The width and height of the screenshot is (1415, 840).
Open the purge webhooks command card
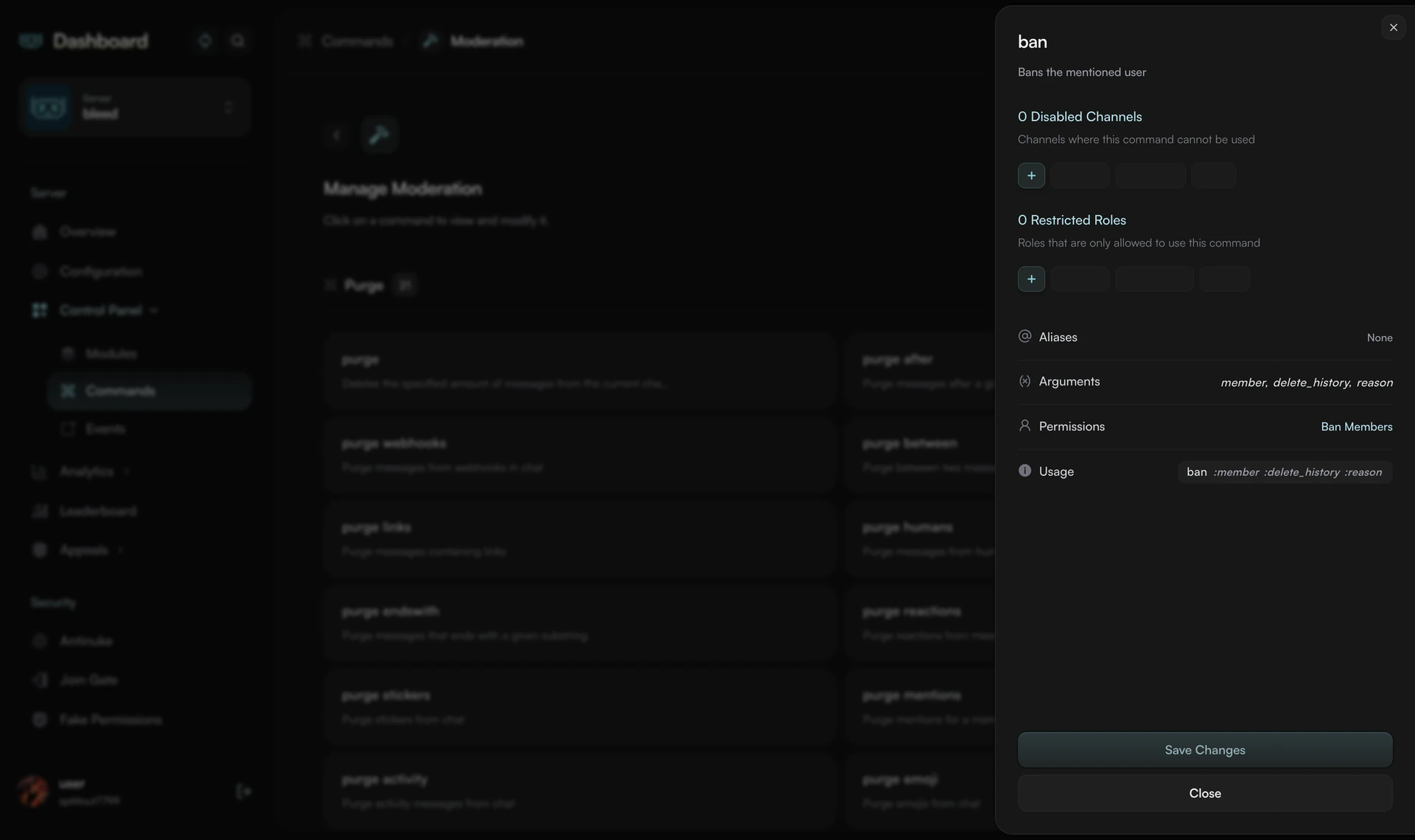(579, 455)
